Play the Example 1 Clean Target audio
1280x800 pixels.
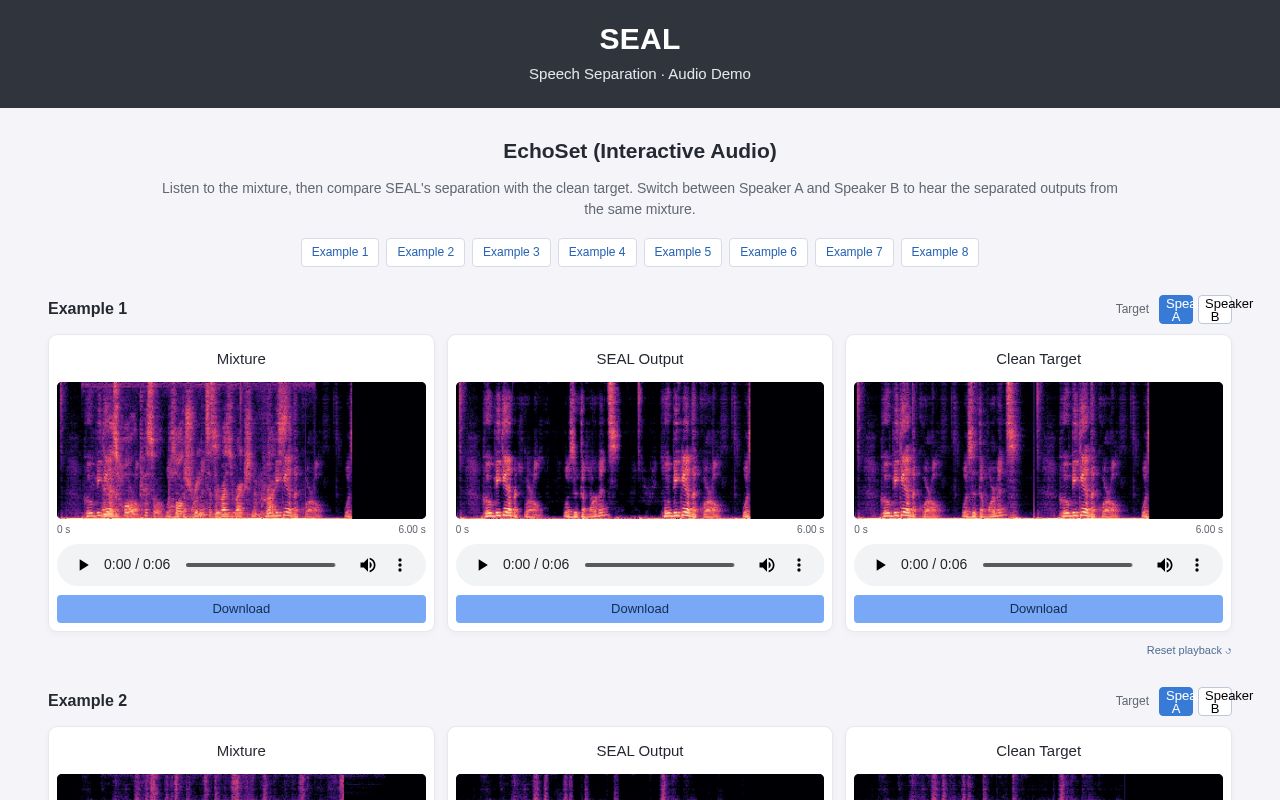point(881,565)
